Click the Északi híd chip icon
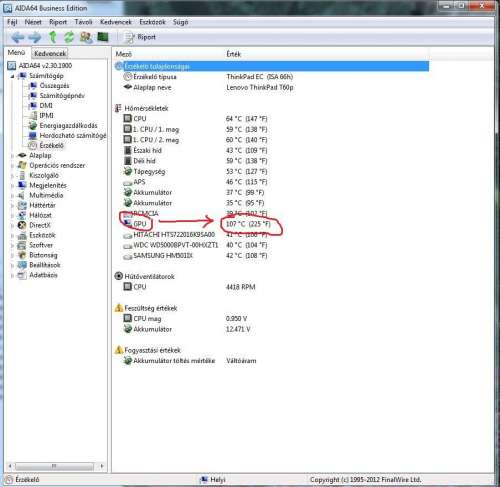The image size is (500, 487). click(127, 150)
